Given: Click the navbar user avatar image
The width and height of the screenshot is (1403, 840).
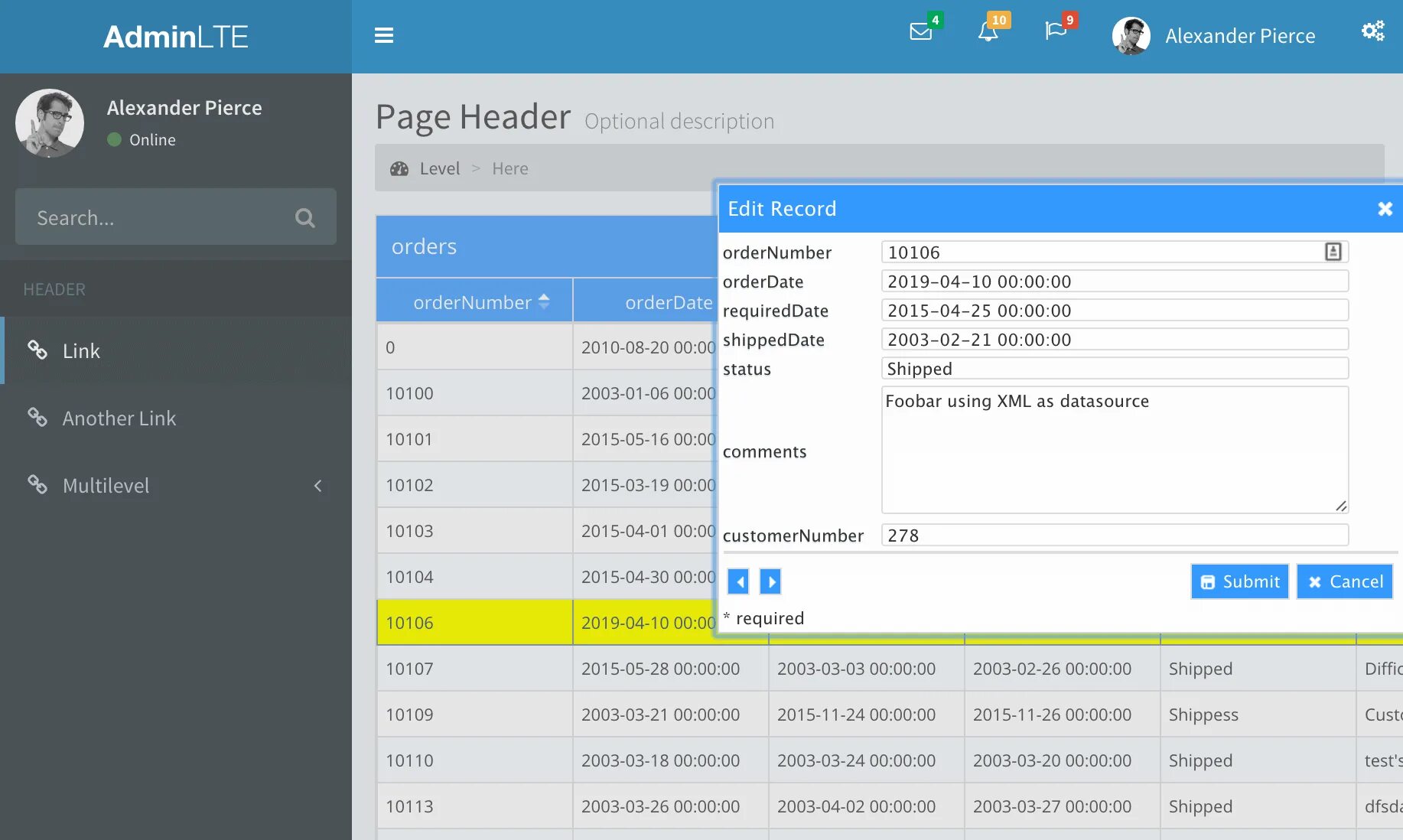Looking at the screenshot, I should pyautogui.click(x=1131, y=36).
